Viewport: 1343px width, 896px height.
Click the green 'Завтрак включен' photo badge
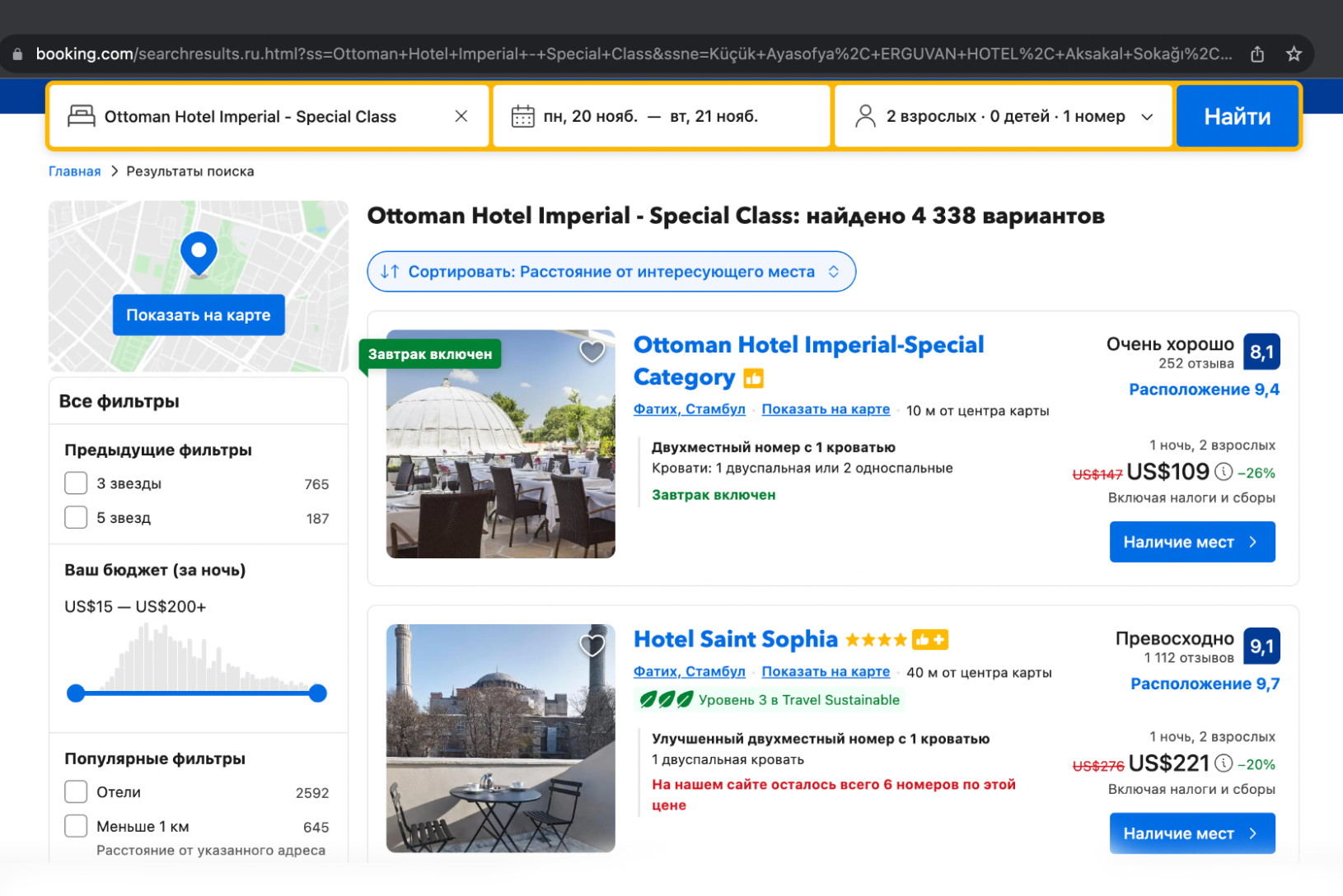click(430, 354)
